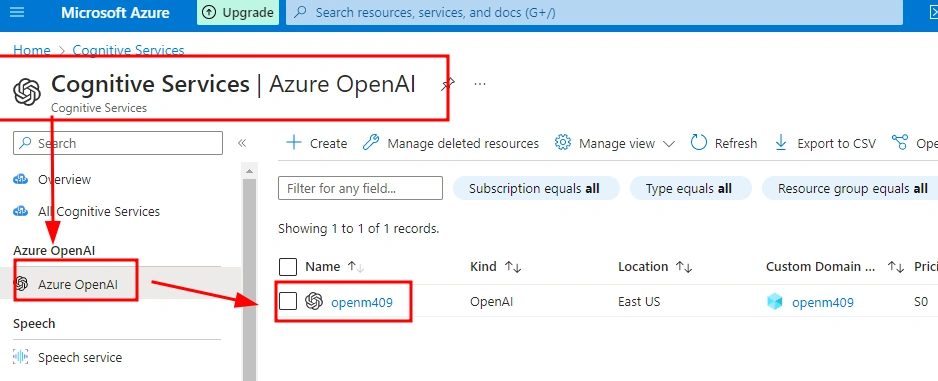Viewport: 938px width, 381px height.
Task: Edit the Type equals all filter
Action: 689,188
